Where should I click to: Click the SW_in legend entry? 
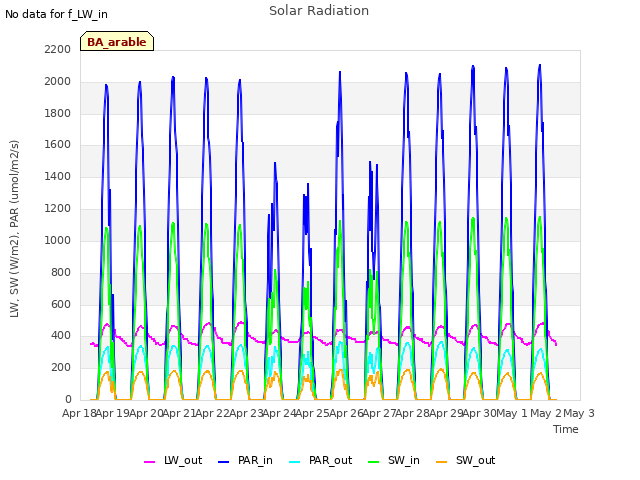pyautogui.click(x=394, y=460)
